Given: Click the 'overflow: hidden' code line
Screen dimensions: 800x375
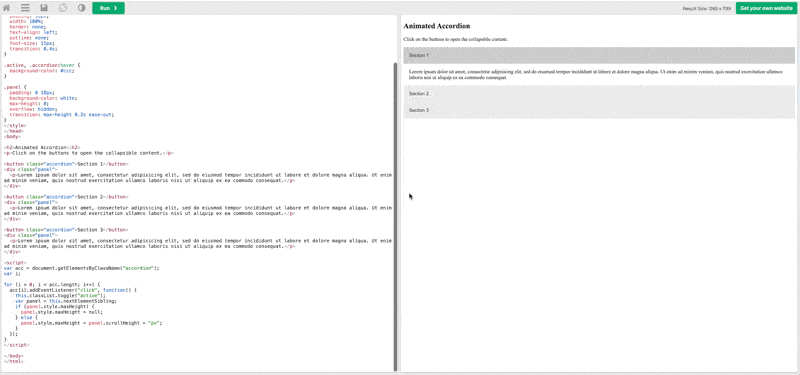Looking at the screenshot, I should point(33,109).
